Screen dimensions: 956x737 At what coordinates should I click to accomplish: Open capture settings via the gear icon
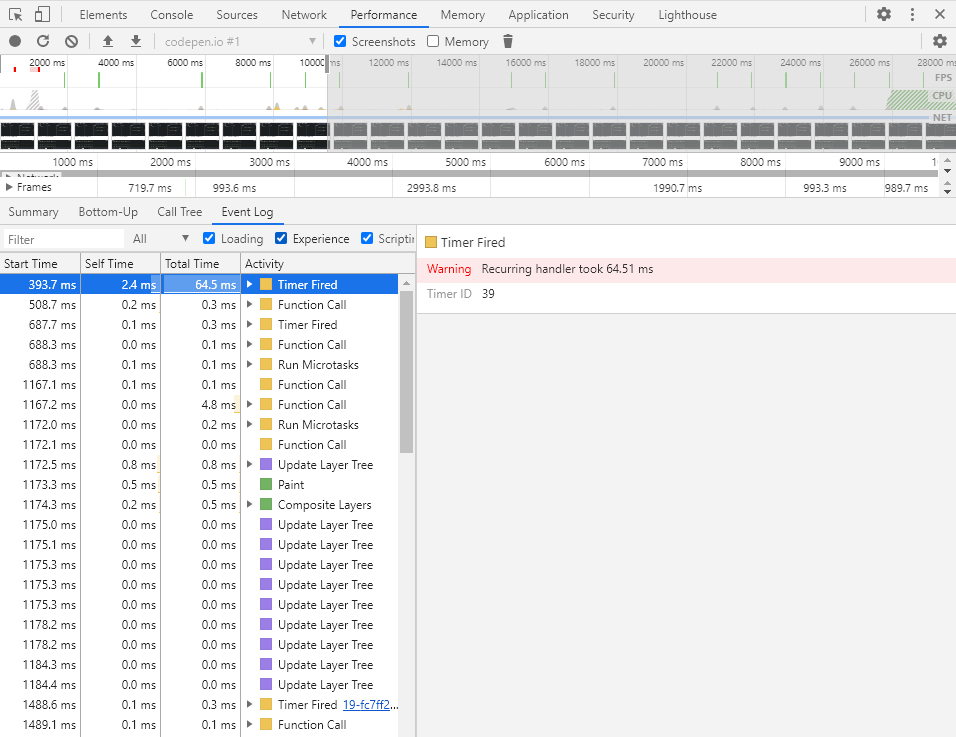940,41
